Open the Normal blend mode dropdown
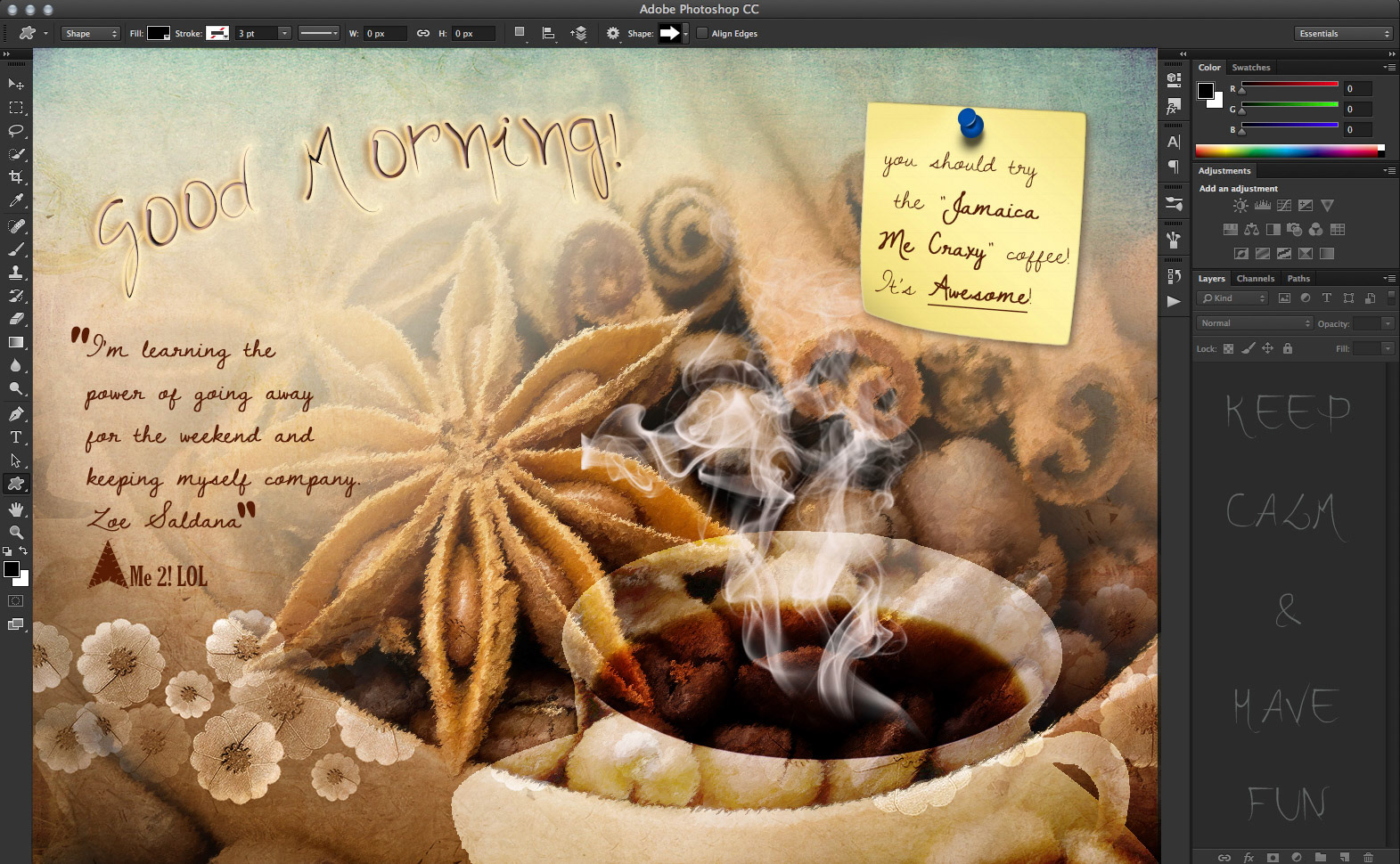Screen dimensions: 1400x864 [1255, 323]
